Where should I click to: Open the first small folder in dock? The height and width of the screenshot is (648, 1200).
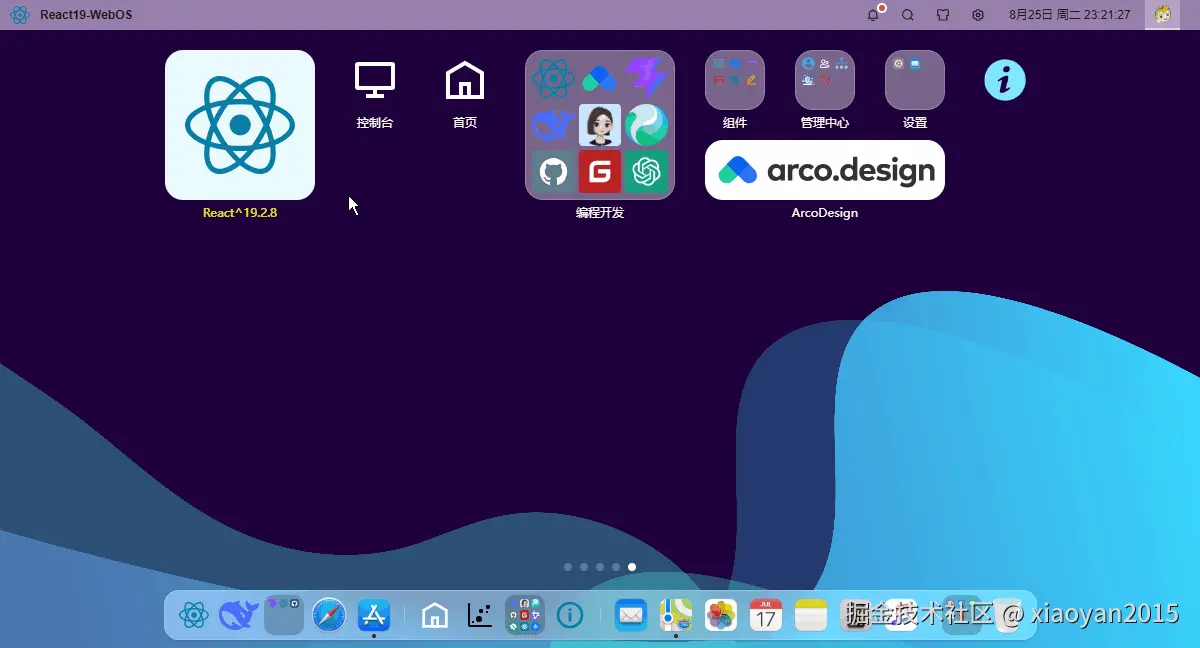click(284, 615)
